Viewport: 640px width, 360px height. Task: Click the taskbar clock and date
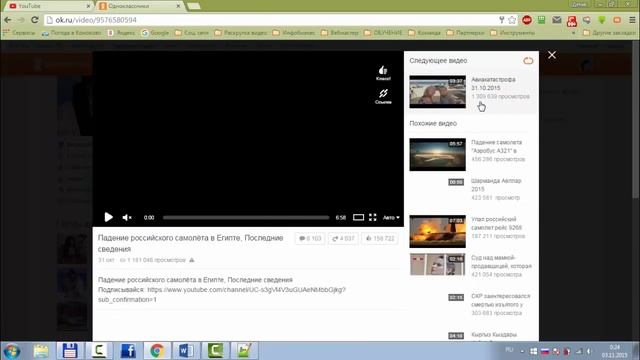point(614,351)
